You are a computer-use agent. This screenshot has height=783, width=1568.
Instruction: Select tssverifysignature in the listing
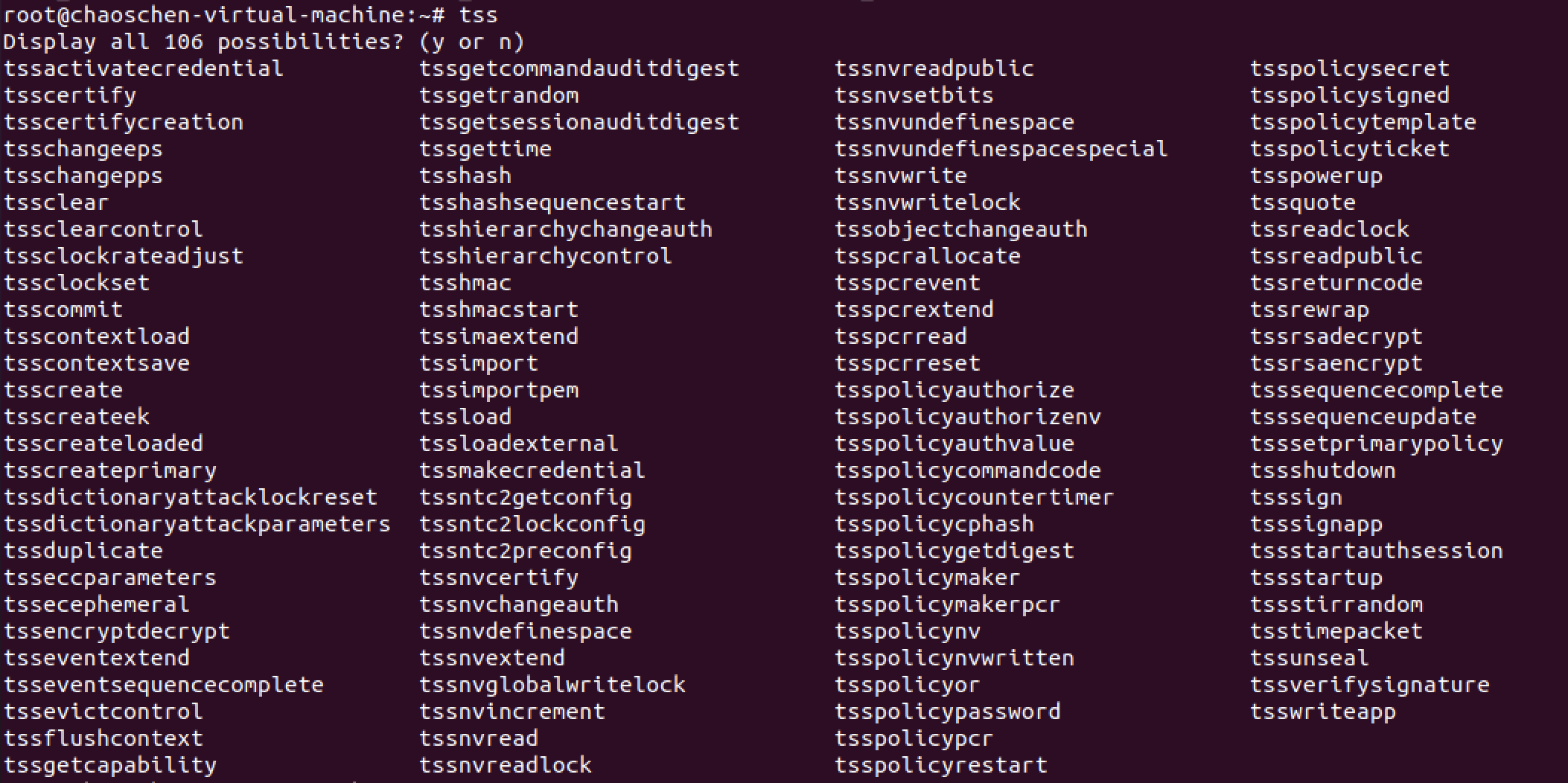(x=1370, y=685)
